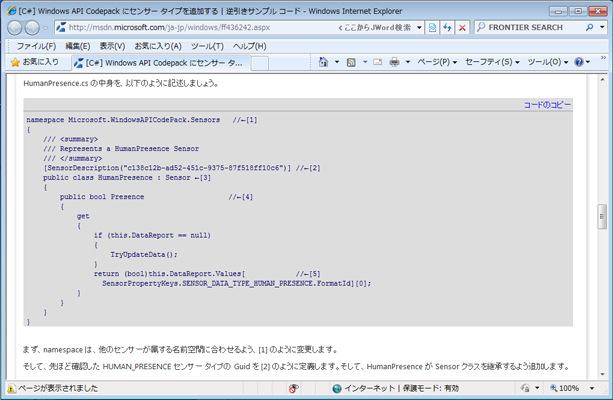This screenshot has height=400, width=613.
Task: Click the Internet Explorer title bar icon
Action: (12, 11)
